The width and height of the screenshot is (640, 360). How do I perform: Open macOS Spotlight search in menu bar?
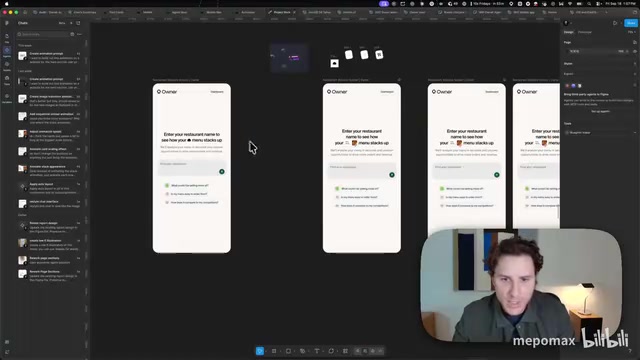click(589, 4)
